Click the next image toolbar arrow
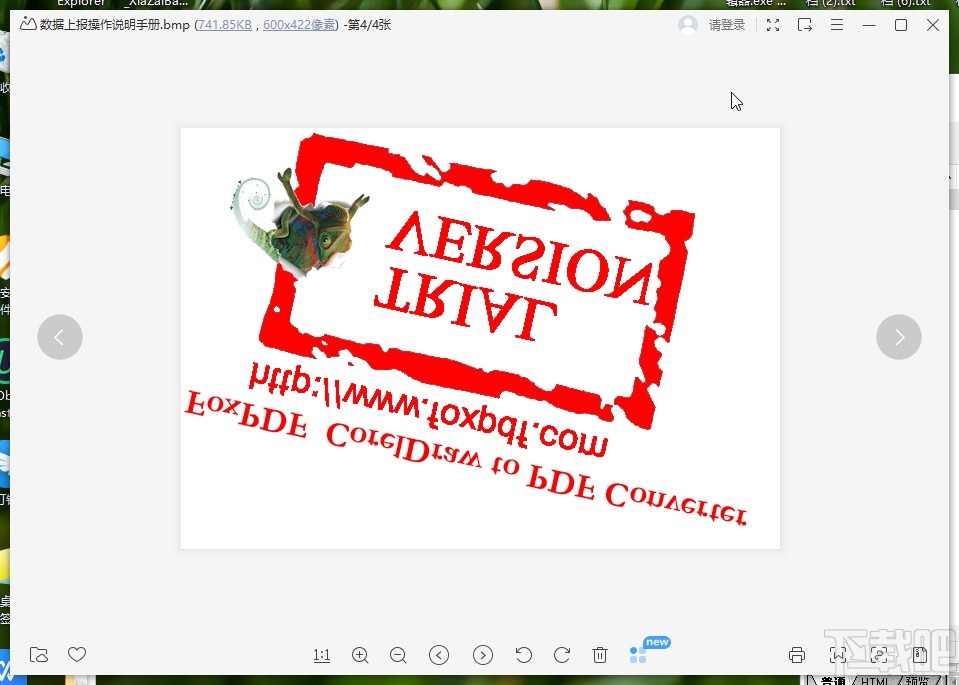The width and height of the screenshot is (959, 685). click(483, 655)
